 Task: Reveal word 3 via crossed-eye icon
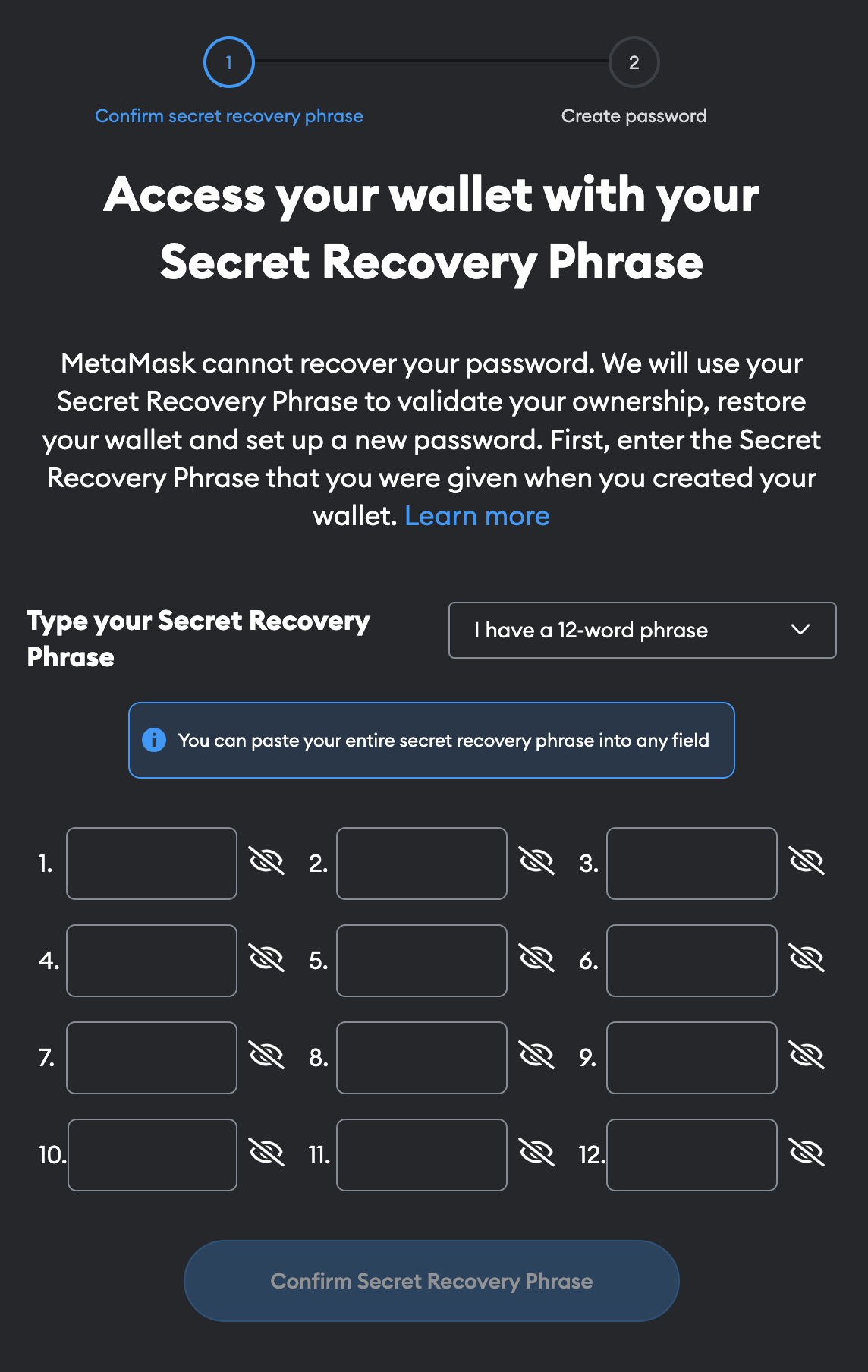pos(807,862)
